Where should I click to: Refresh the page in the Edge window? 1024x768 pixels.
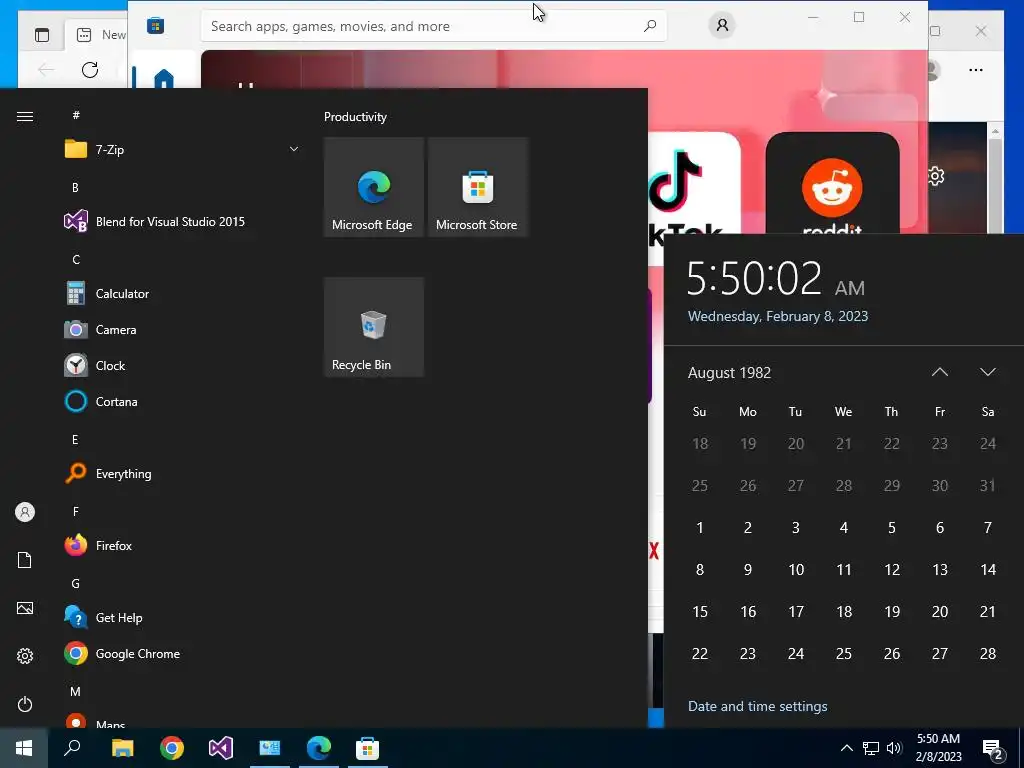pyautogui.click(x=90, y=70)
